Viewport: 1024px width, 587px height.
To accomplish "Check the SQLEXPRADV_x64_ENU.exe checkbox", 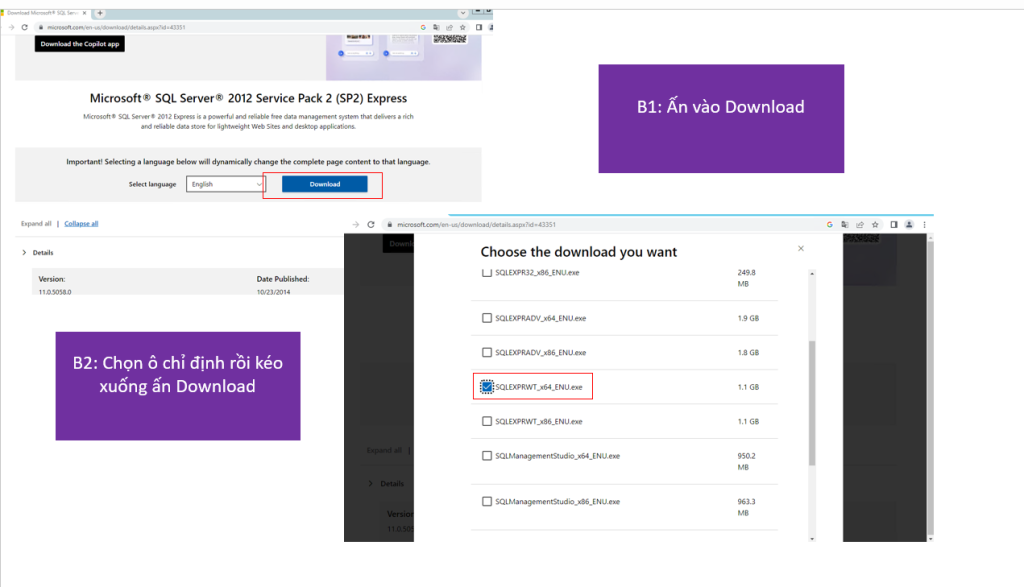I will (x=487, y=318).
